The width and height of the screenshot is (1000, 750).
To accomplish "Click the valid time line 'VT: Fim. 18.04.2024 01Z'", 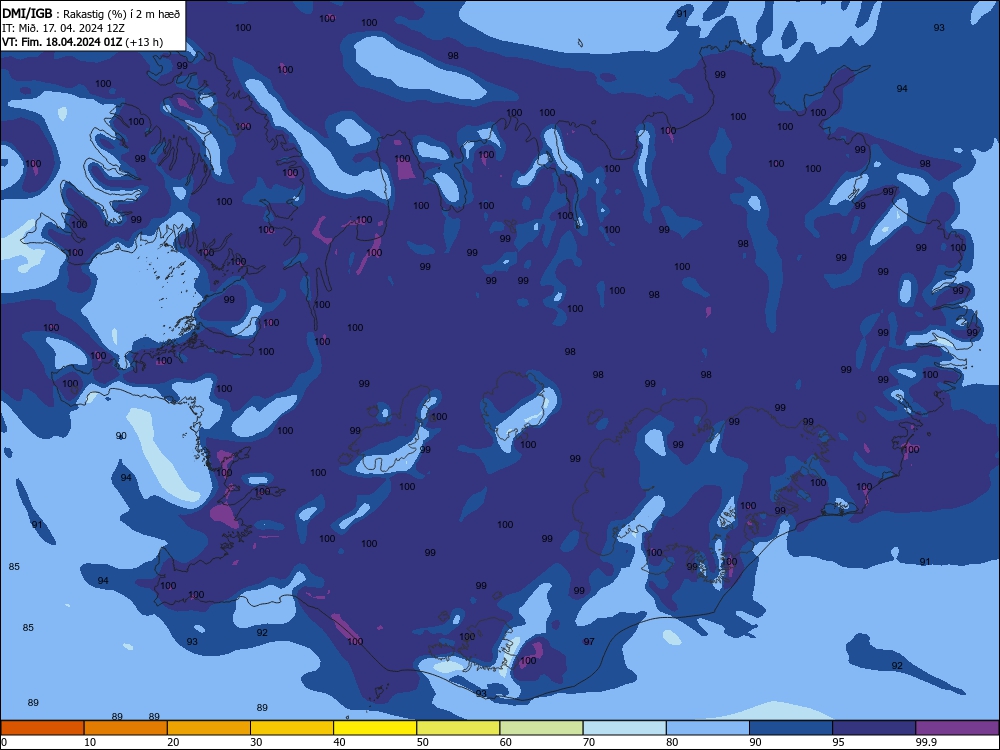I will pos(63,42).
